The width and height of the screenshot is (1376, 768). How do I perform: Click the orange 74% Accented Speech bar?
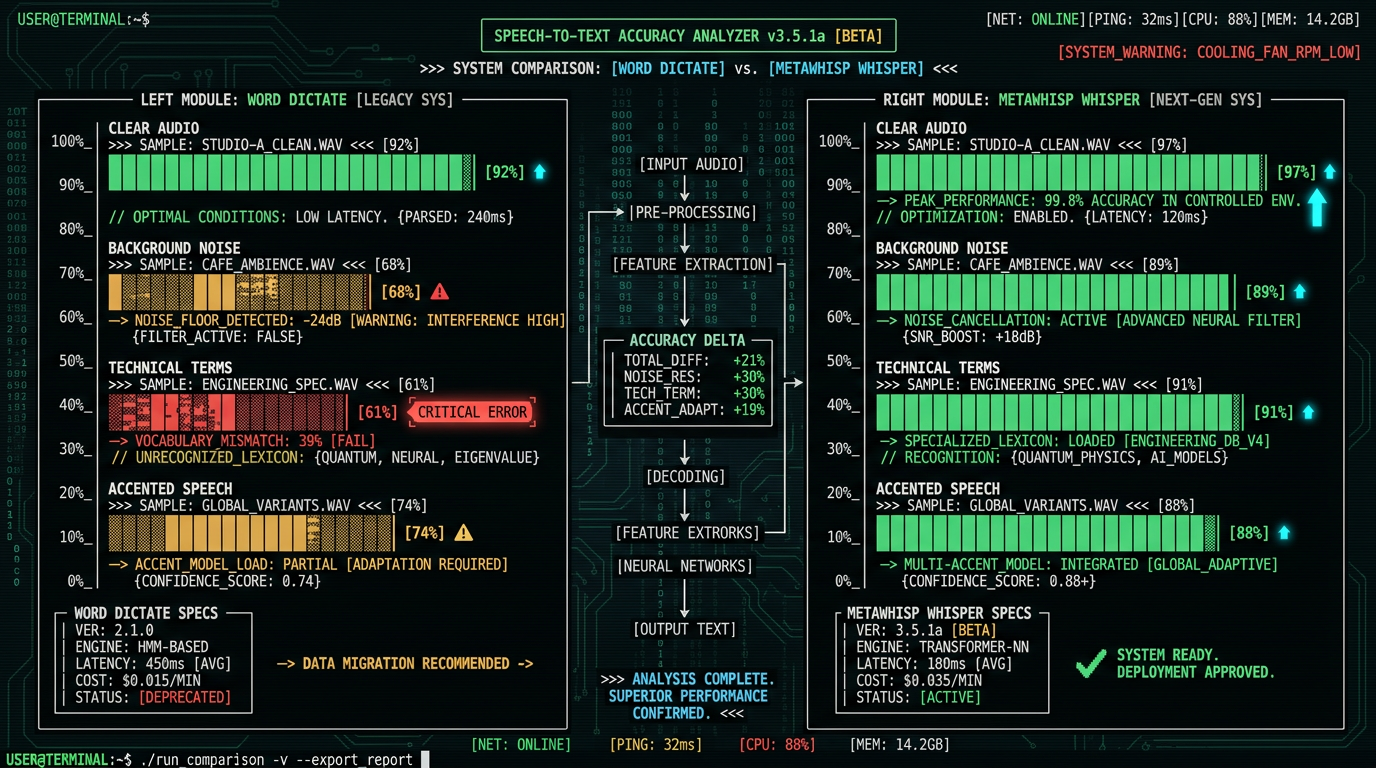(x=251, y=533)
